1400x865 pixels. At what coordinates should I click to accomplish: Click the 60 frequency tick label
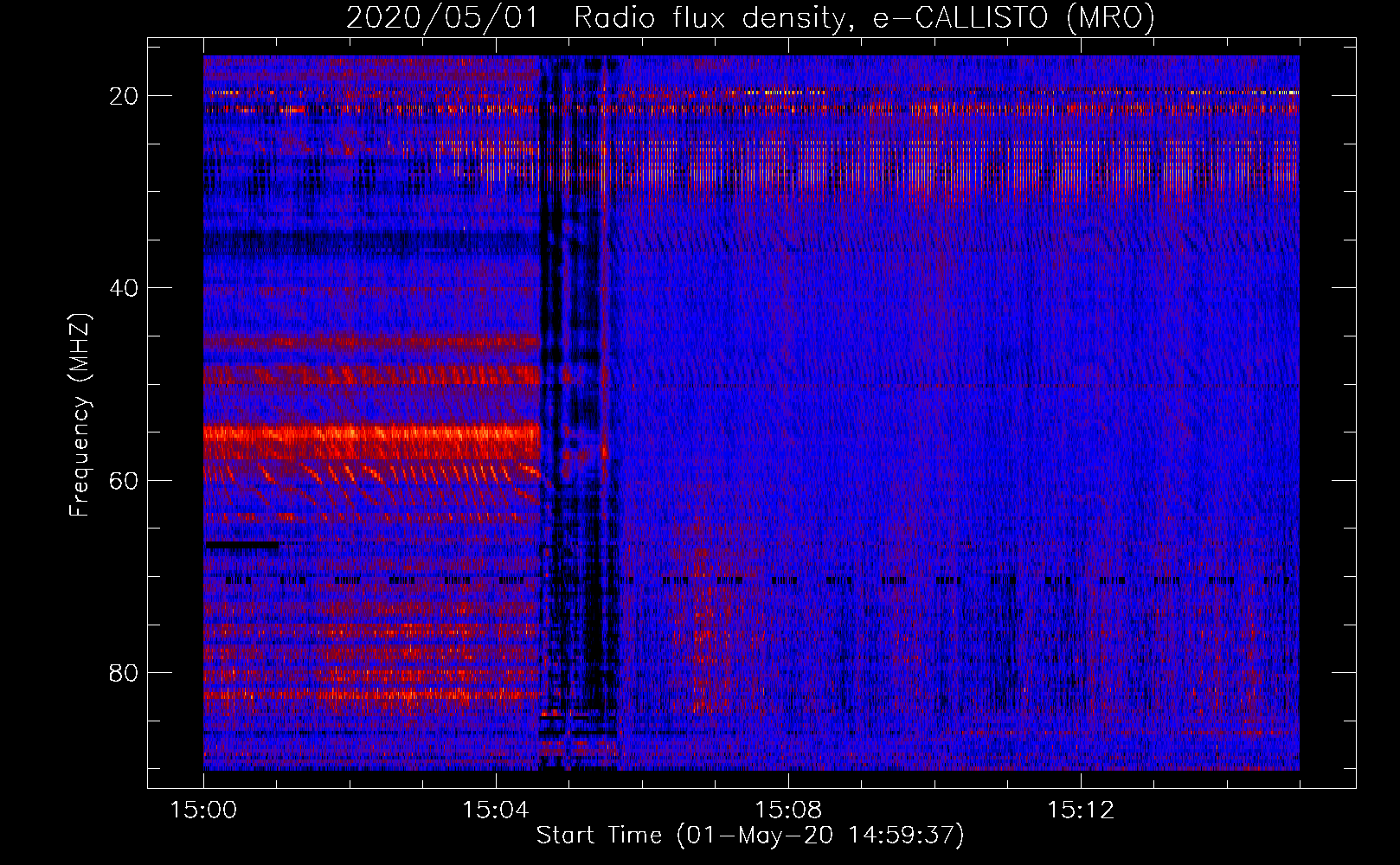[x=124, y=480]
